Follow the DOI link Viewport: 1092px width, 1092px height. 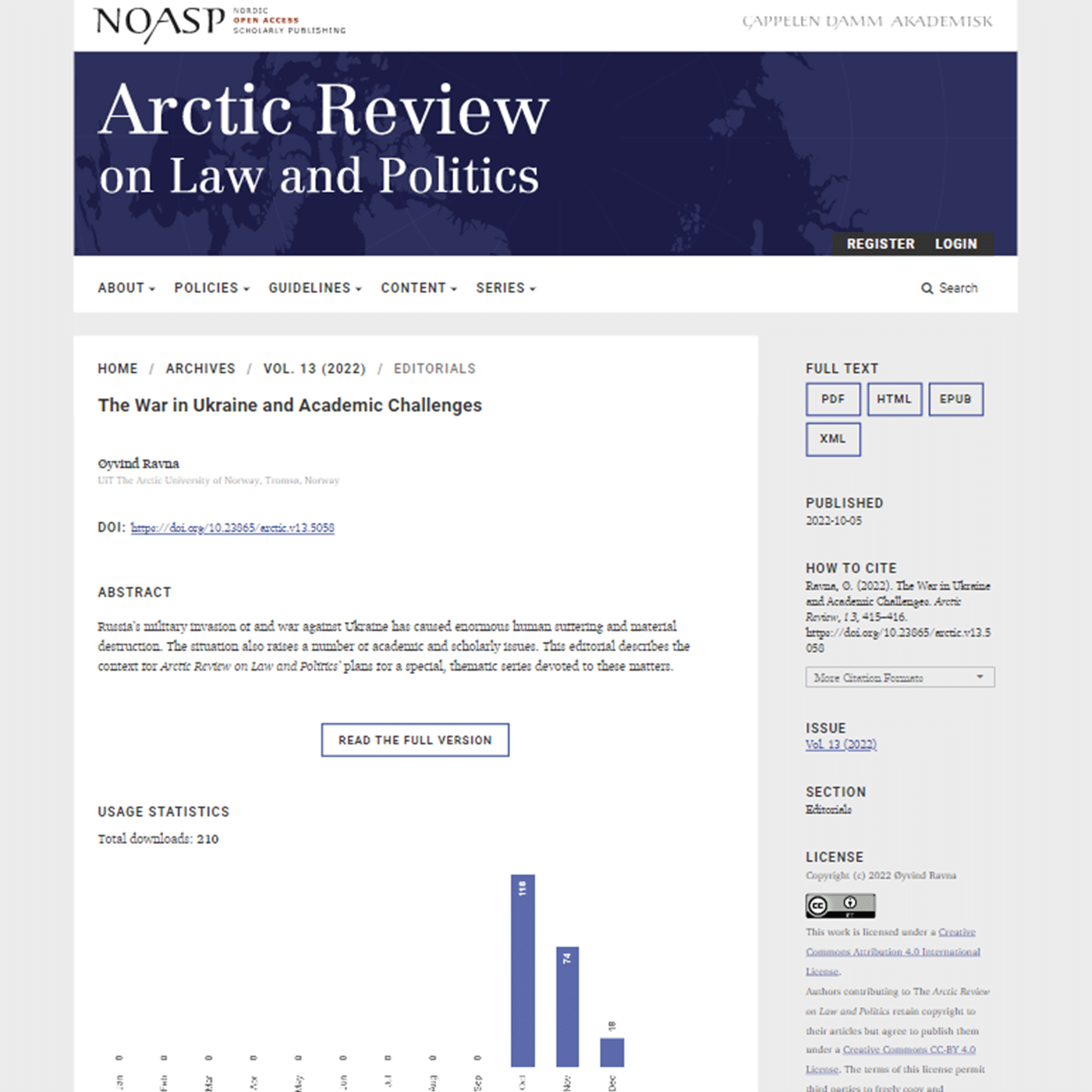click(x=232, y=527)
